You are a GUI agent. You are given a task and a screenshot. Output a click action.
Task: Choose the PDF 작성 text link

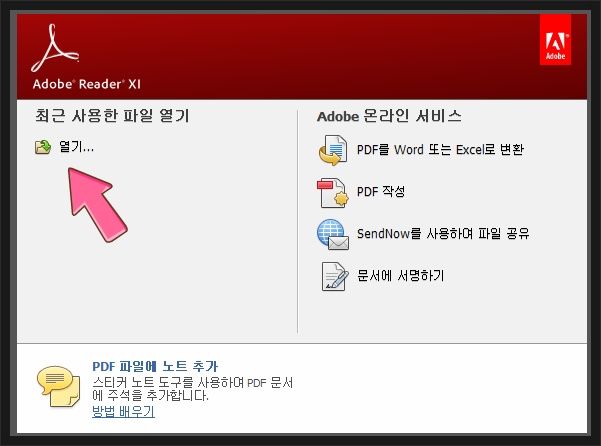tap(381, 191)
